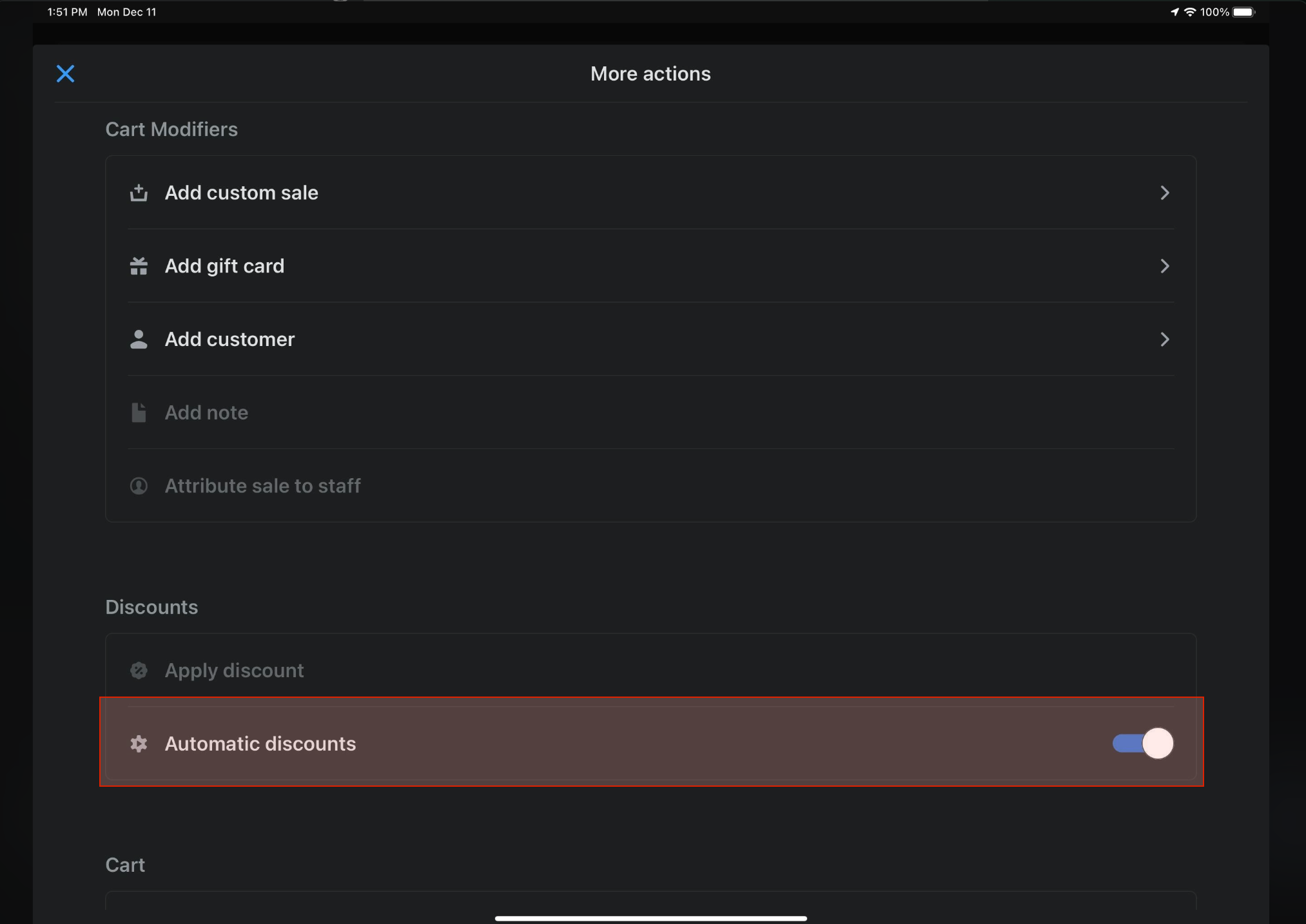
Task: Click the gift card icon
Action: tap(139, 266)
